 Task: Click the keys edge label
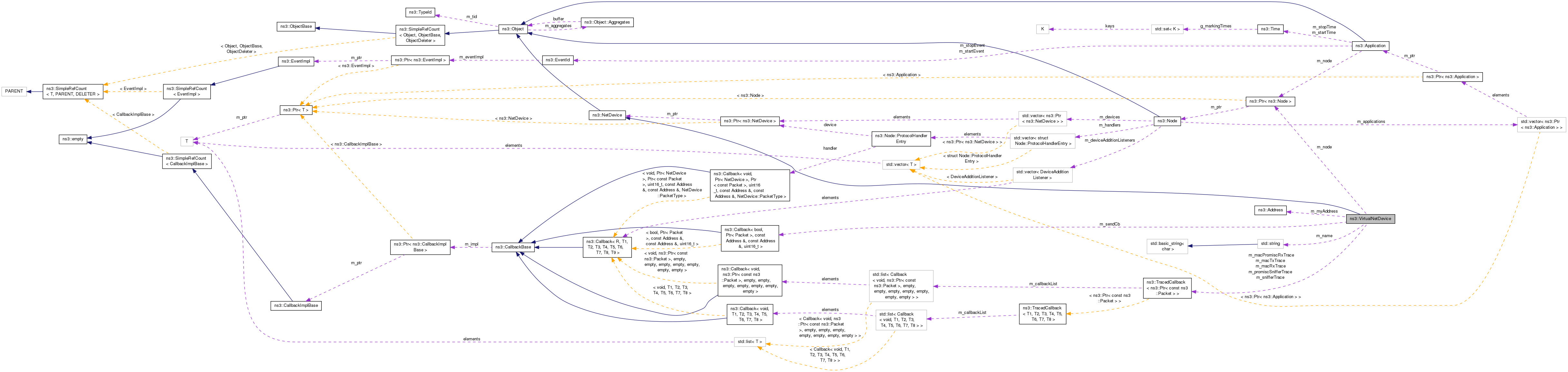pyautogui.click(x=1110, y=25)
